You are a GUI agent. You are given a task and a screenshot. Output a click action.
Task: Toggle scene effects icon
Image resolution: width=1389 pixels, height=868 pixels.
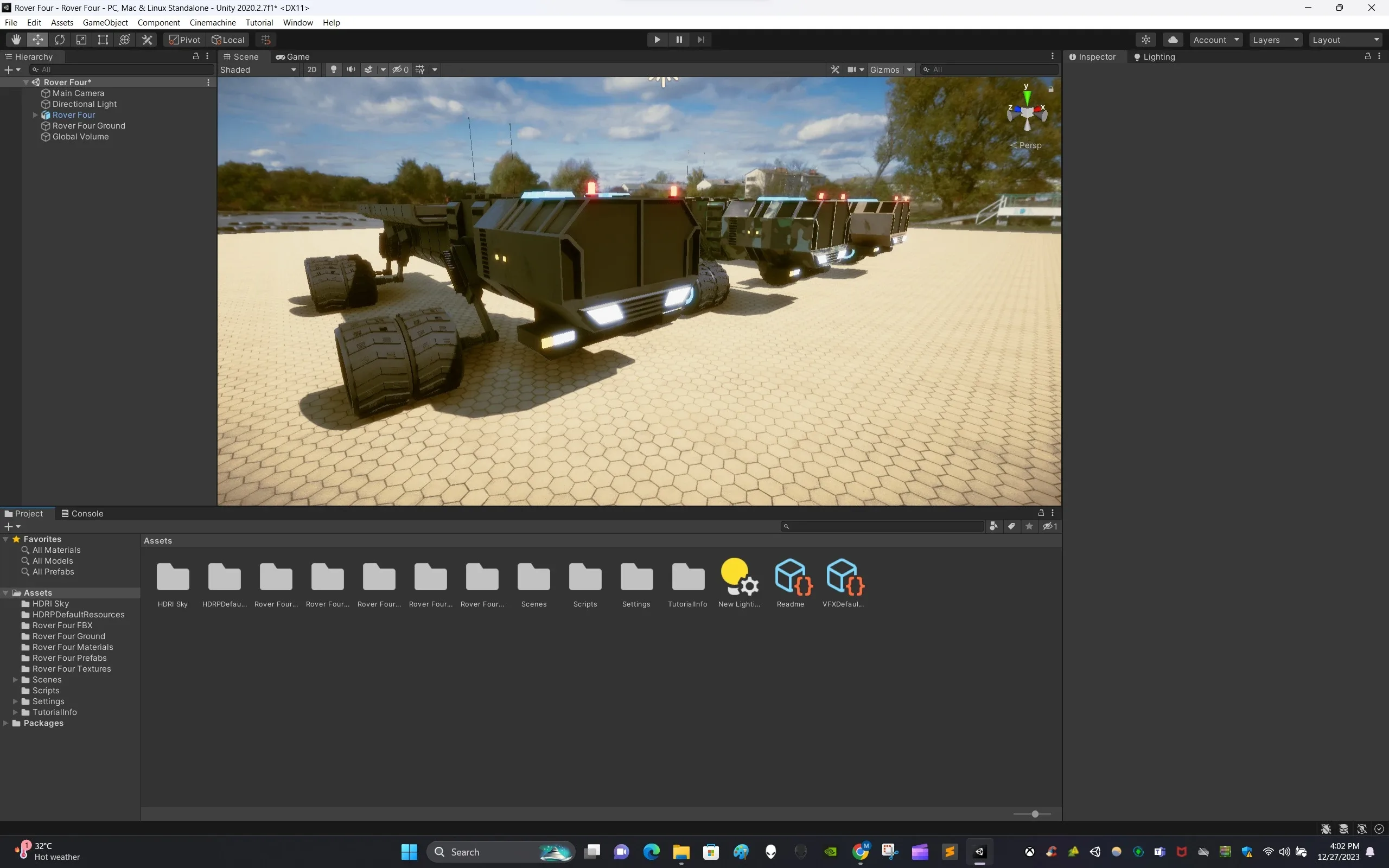click(368, 69)
